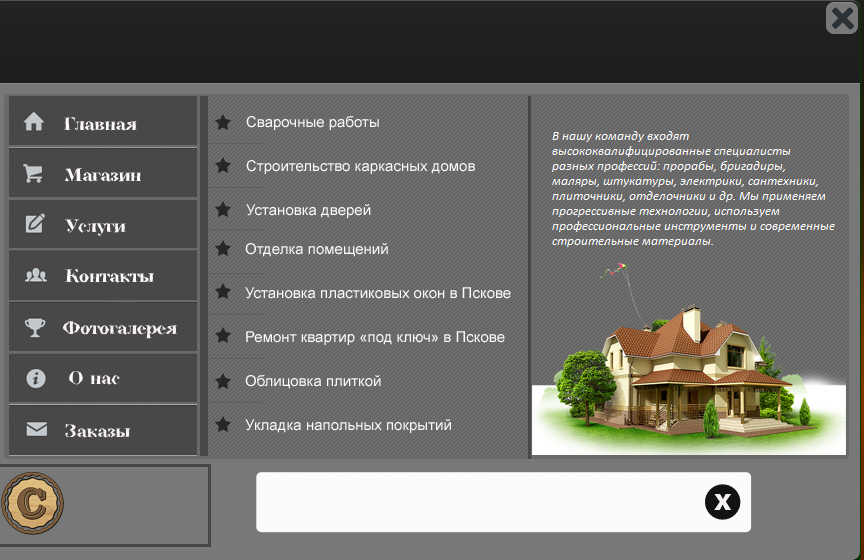The image size is (864, 560).
Task: Click the pencil edit icon beside Услуги
Action: [34, 225]
